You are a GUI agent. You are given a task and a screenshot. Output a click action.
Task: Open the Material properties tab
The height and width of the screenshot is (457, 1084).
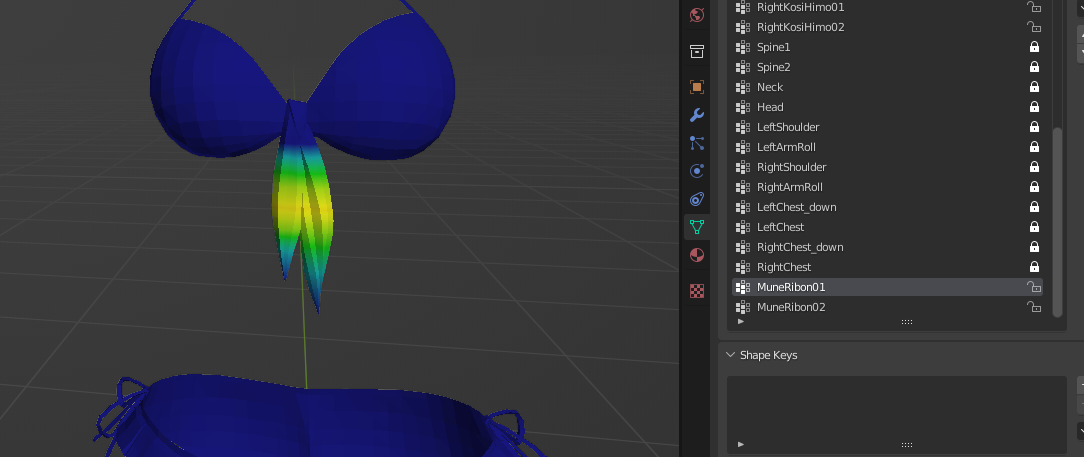[x=697, y=255]
